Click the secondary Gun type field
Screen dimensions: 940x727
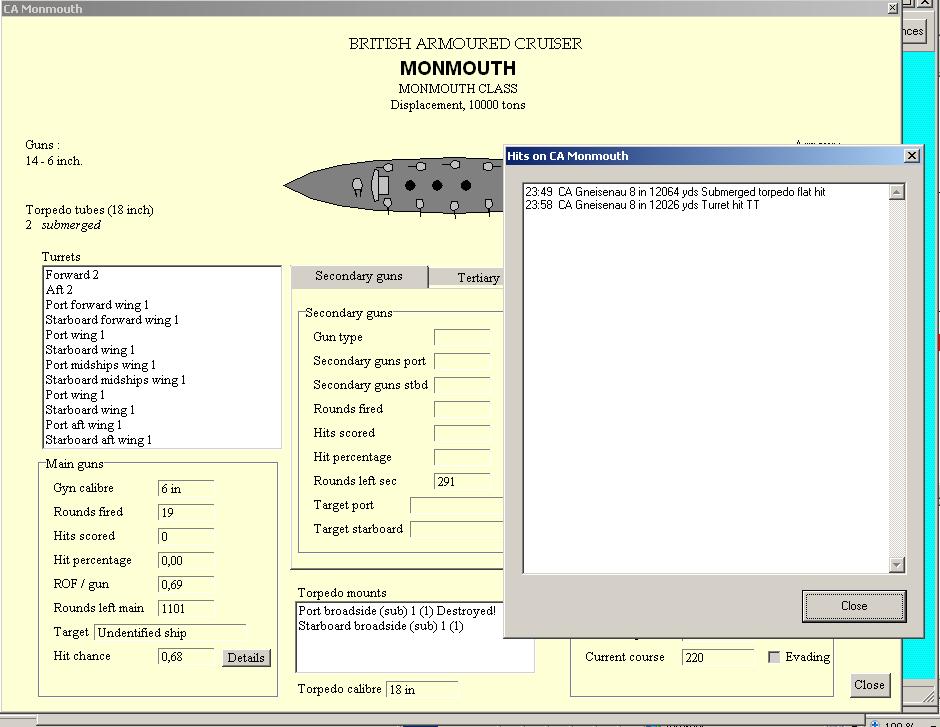[x=462, y=337]
